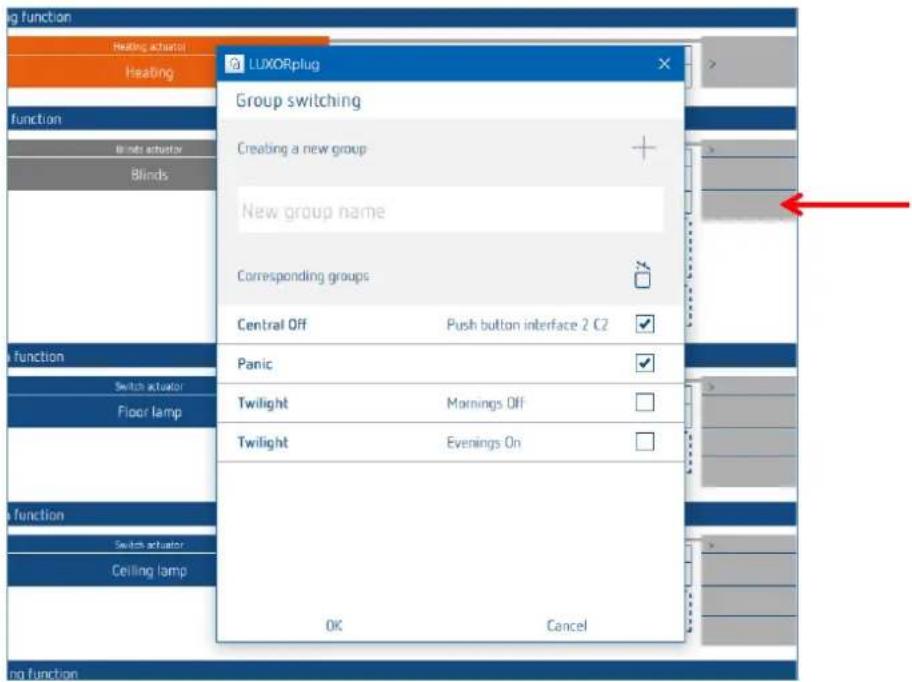
Task: Click the LUXORplug house icon in title bar
Action: point(234,64)
